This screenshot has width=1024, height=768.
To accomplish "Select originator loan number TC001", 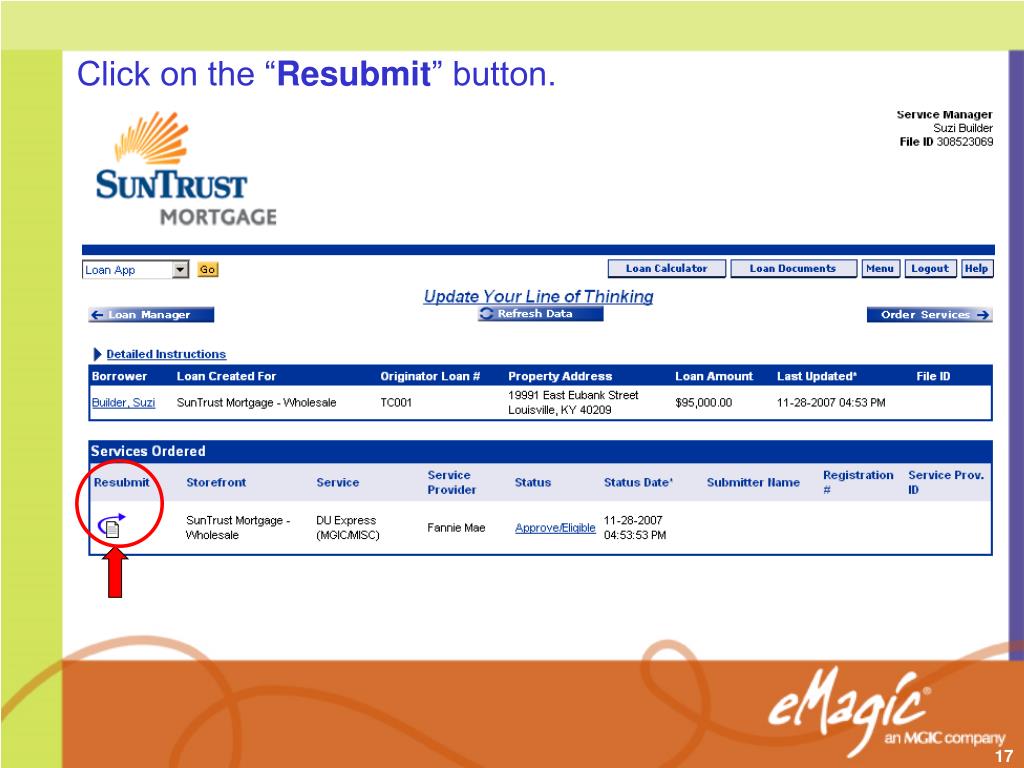I will point(396,402).
